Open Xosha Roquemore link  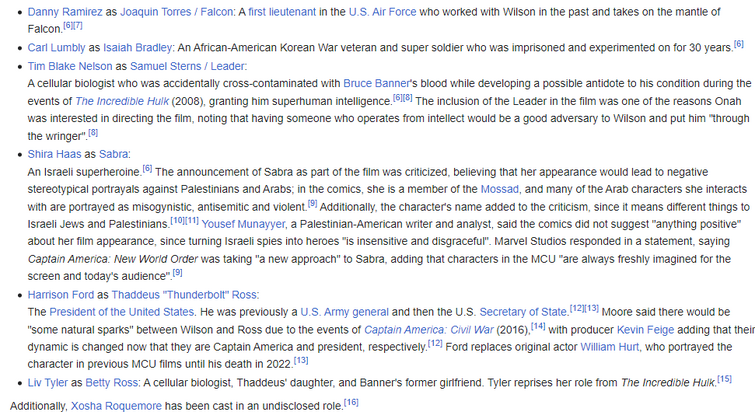click(x=116, y=406)
